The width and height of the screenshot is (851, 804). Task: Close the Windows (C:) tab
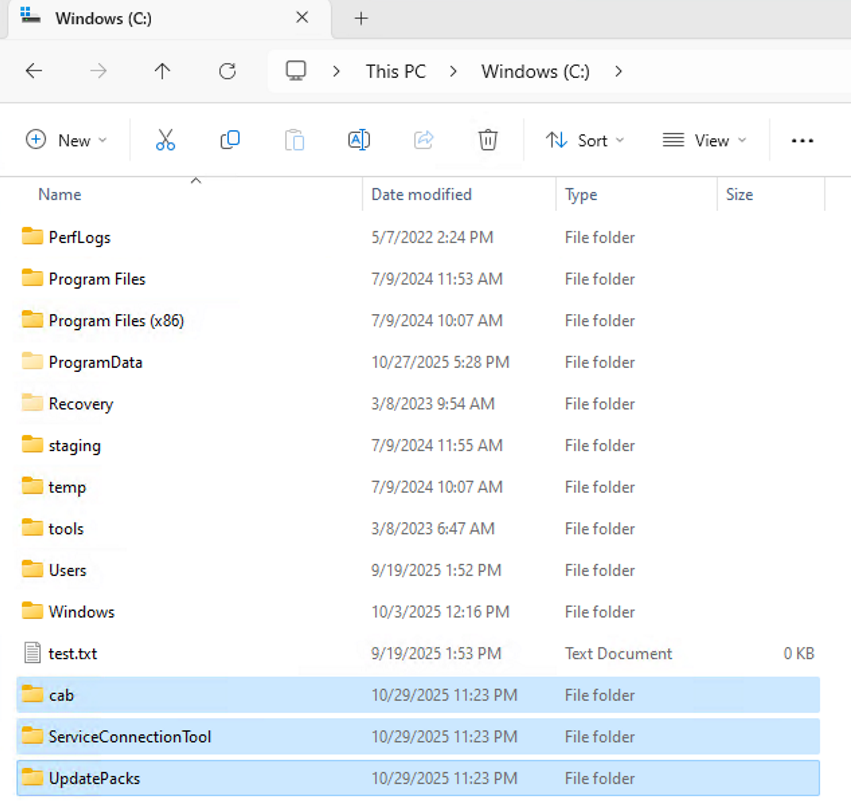pyautogui.click(x=301, y=18)
